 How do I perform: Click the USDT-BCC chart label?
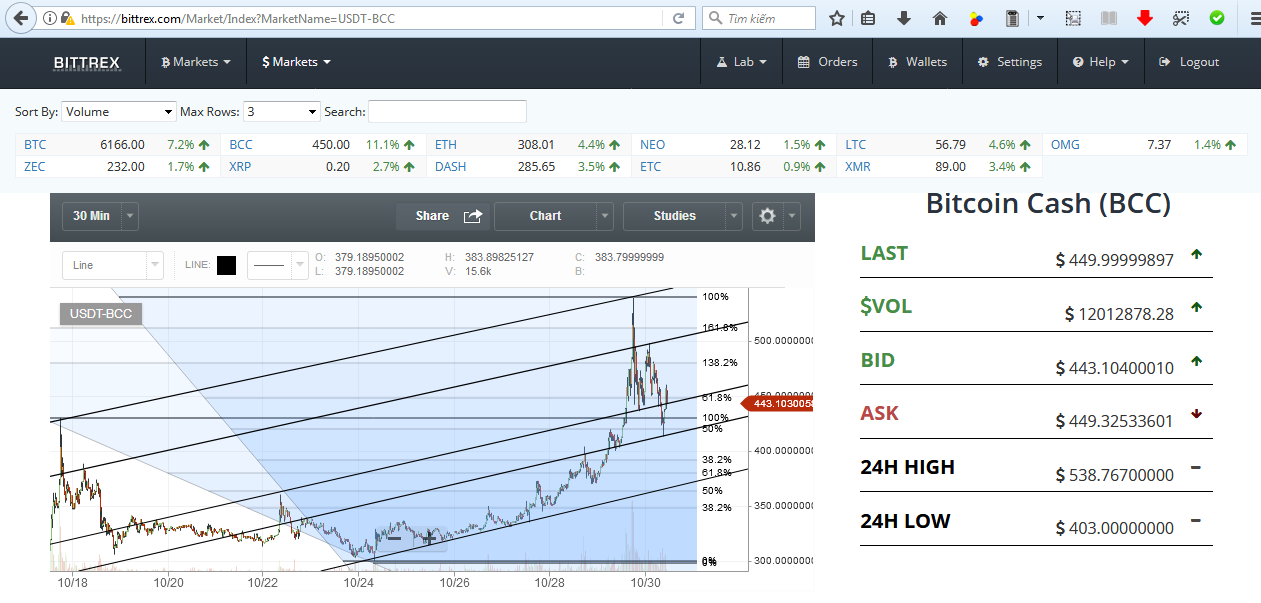101,314
